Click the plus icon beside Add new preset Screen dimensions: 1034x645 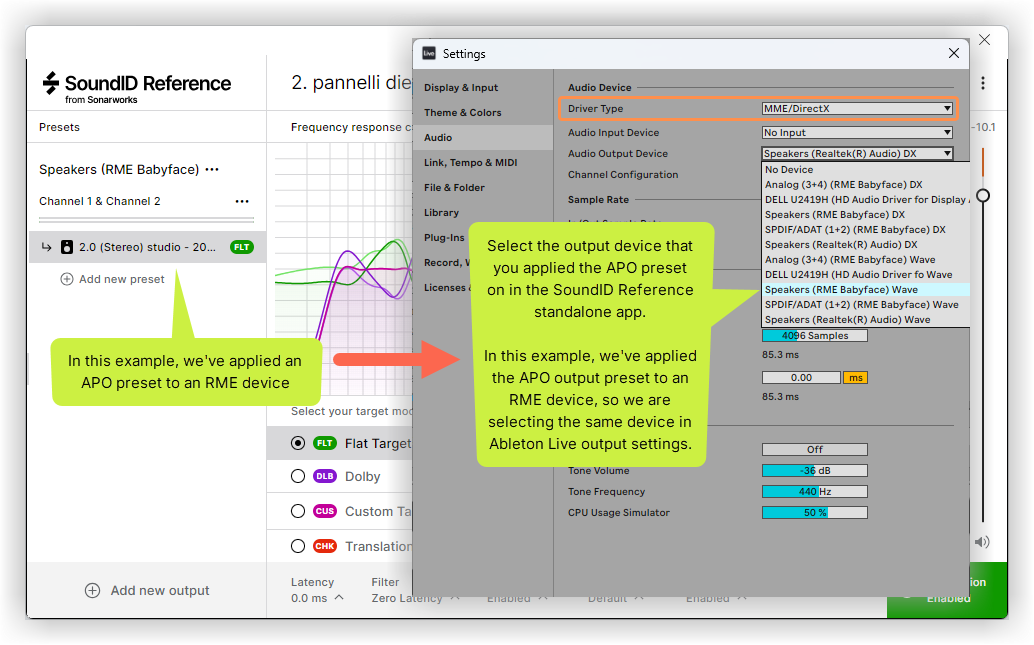tap(67, 279)
